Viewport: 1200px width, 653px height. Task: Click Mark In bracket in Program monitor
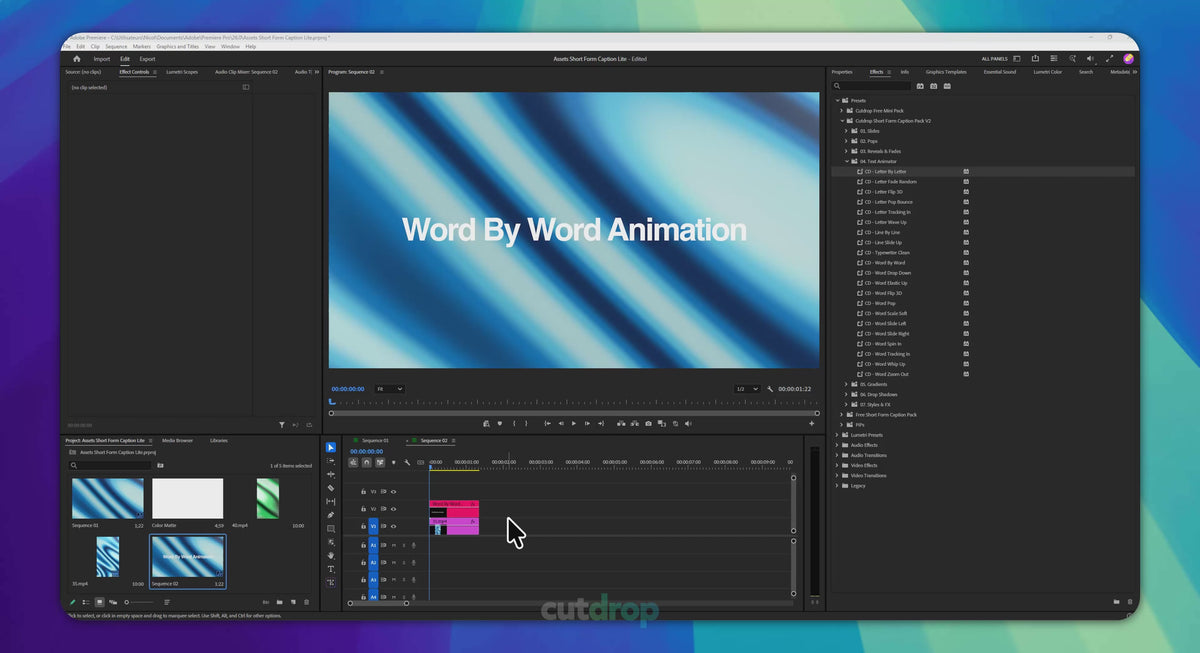click(514, 423)
